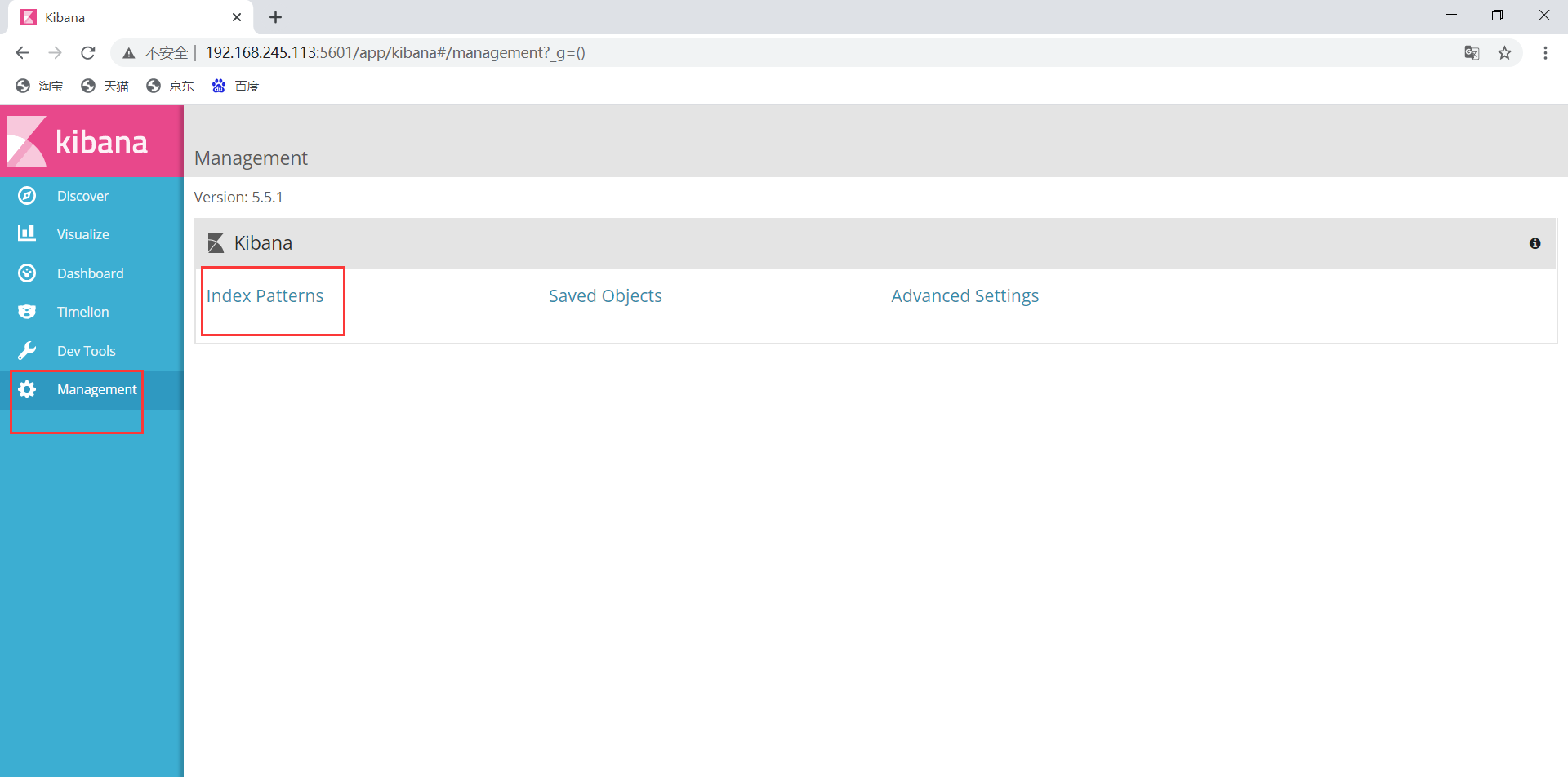Screen dimensions: 1568x777
Task: Open the 京东 bookmark
Action: click(170, 86)
